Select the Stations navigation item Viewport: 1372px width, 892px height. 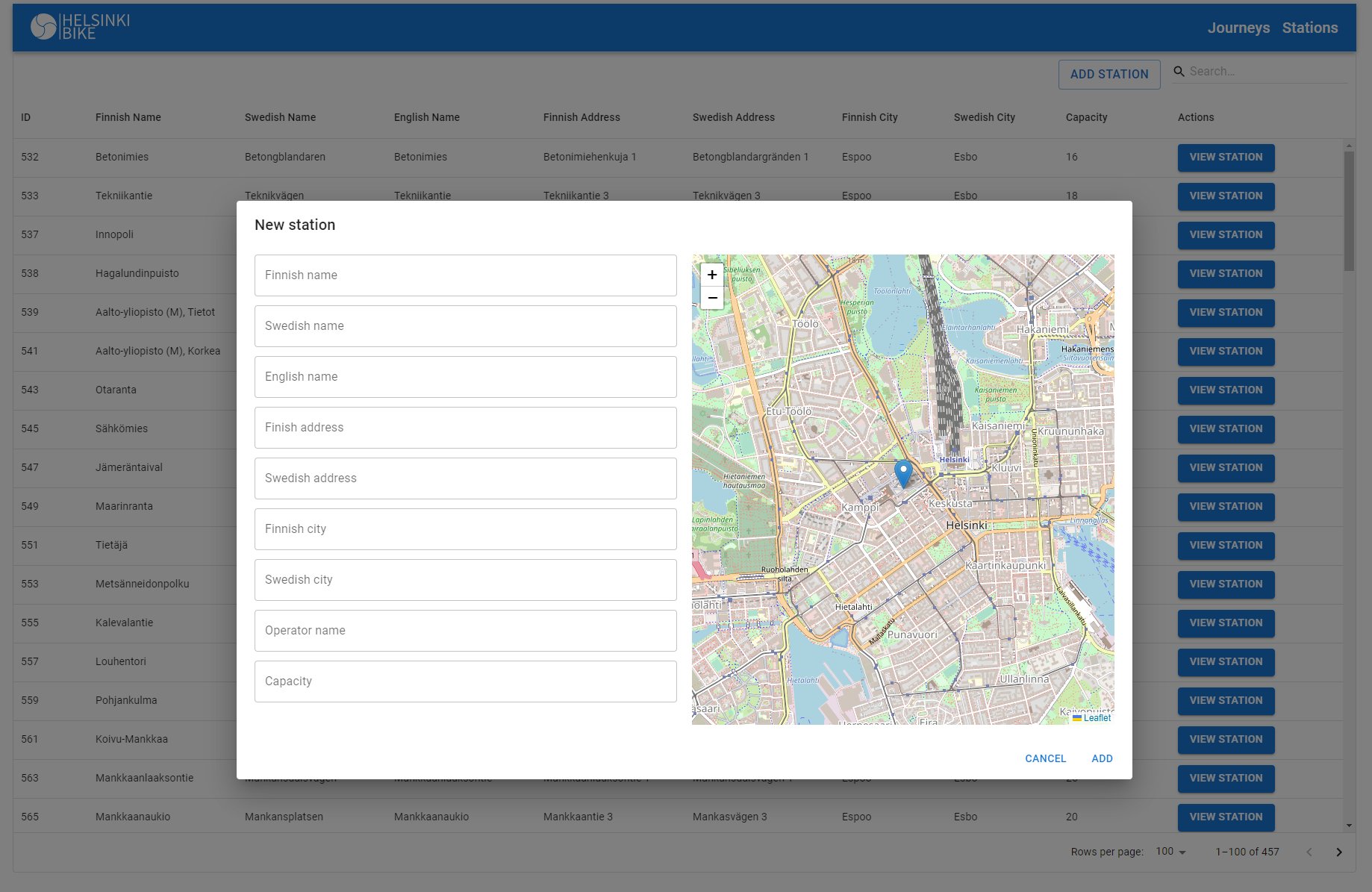click(1310, 28)
